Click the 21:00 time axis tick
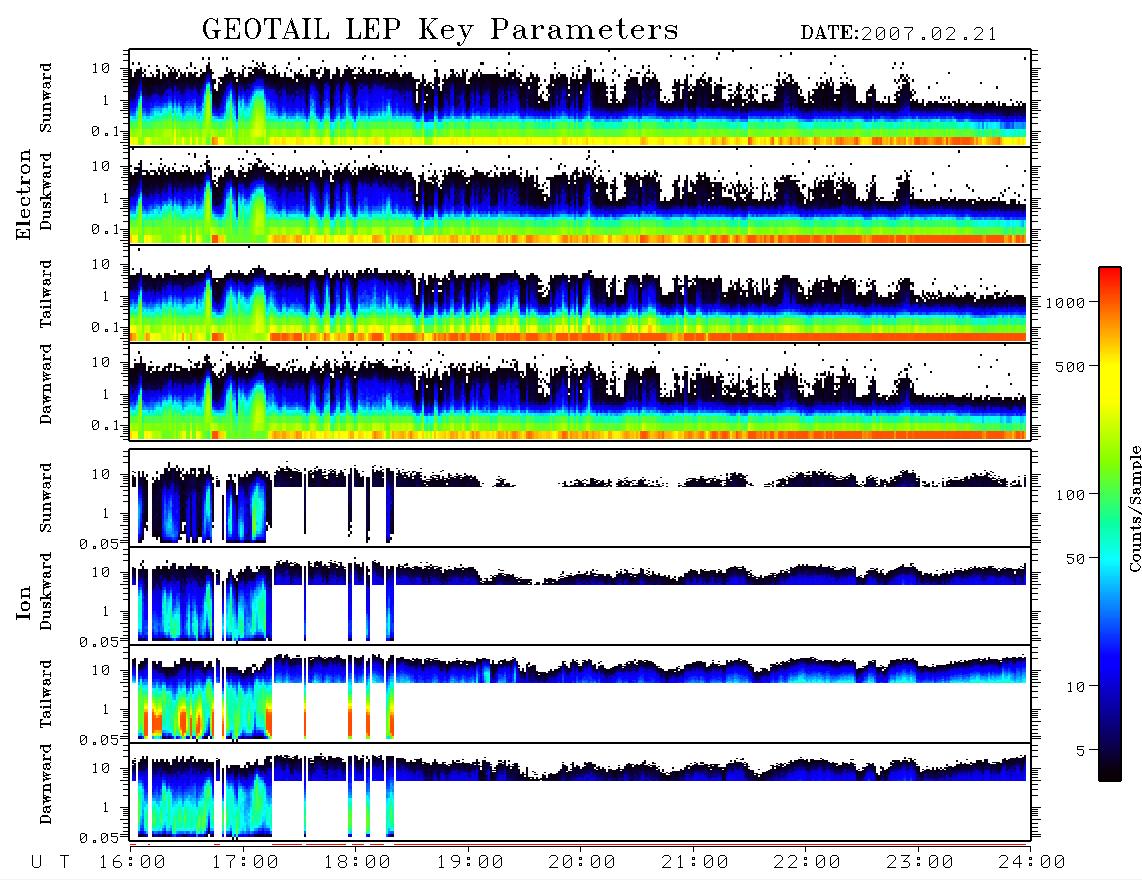 click(x=696, y=863)
